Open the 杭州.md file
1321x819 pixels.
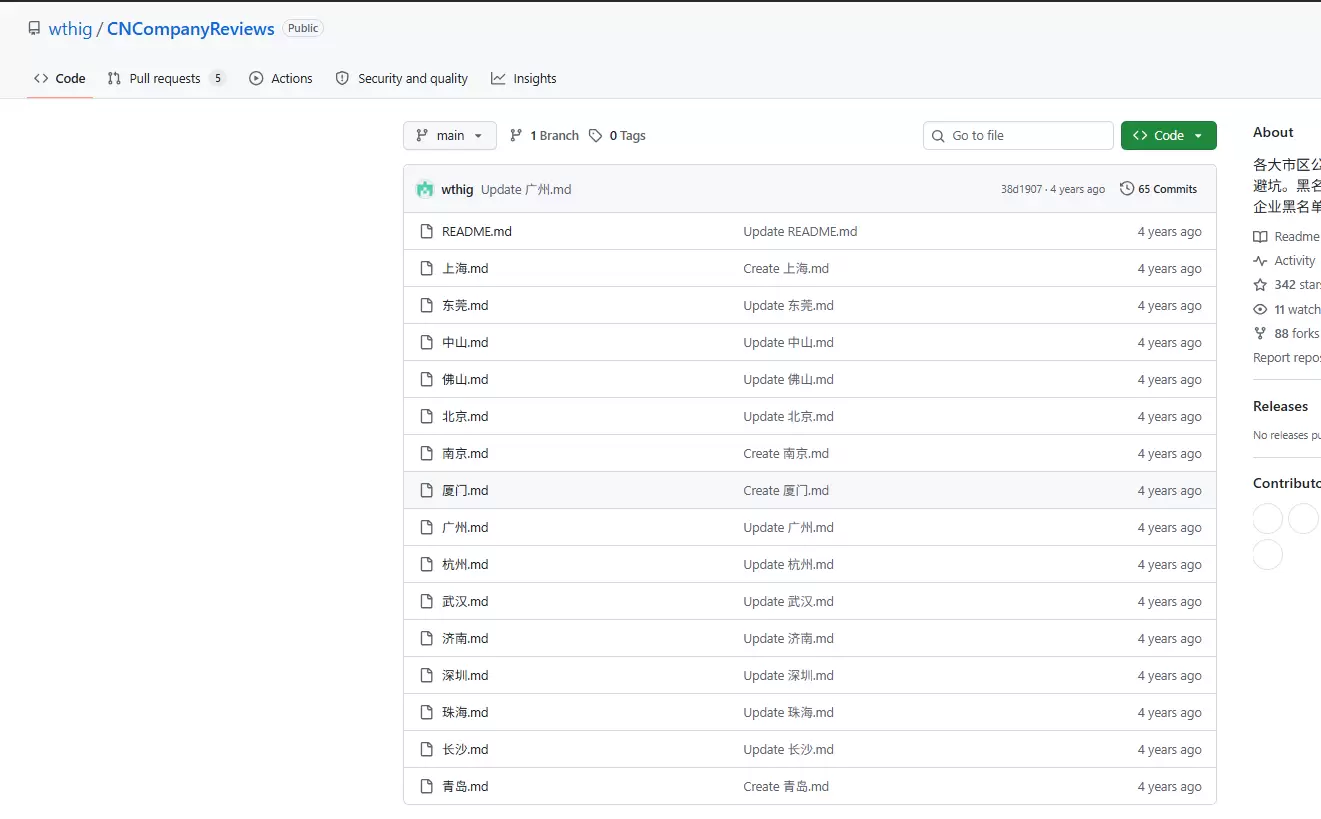(465, 565)
